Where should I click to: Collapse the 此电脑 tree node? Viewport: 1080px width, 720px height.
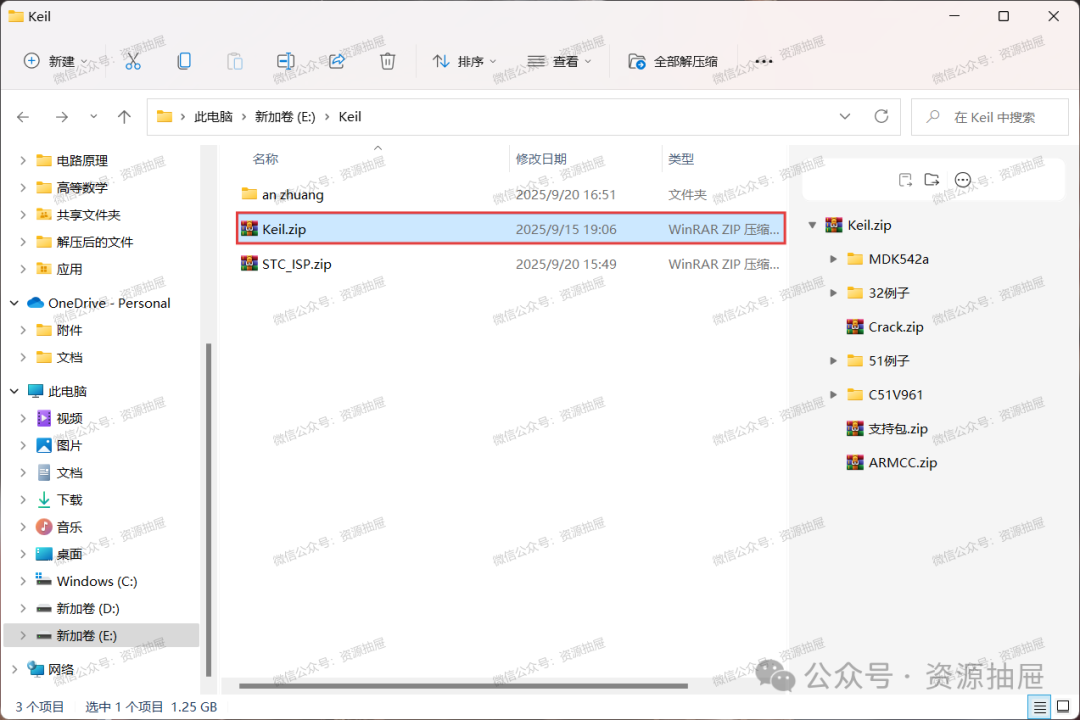(x=14, y=391)
